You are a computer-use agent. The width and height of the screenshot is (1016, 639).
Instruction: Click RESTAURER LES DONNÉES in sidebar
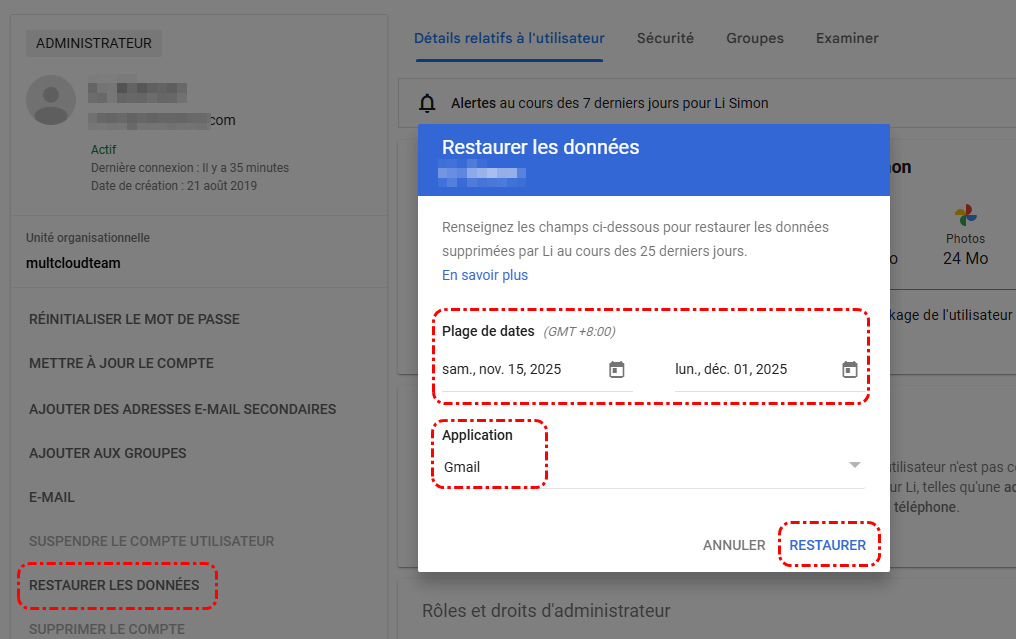click(114, 585)
